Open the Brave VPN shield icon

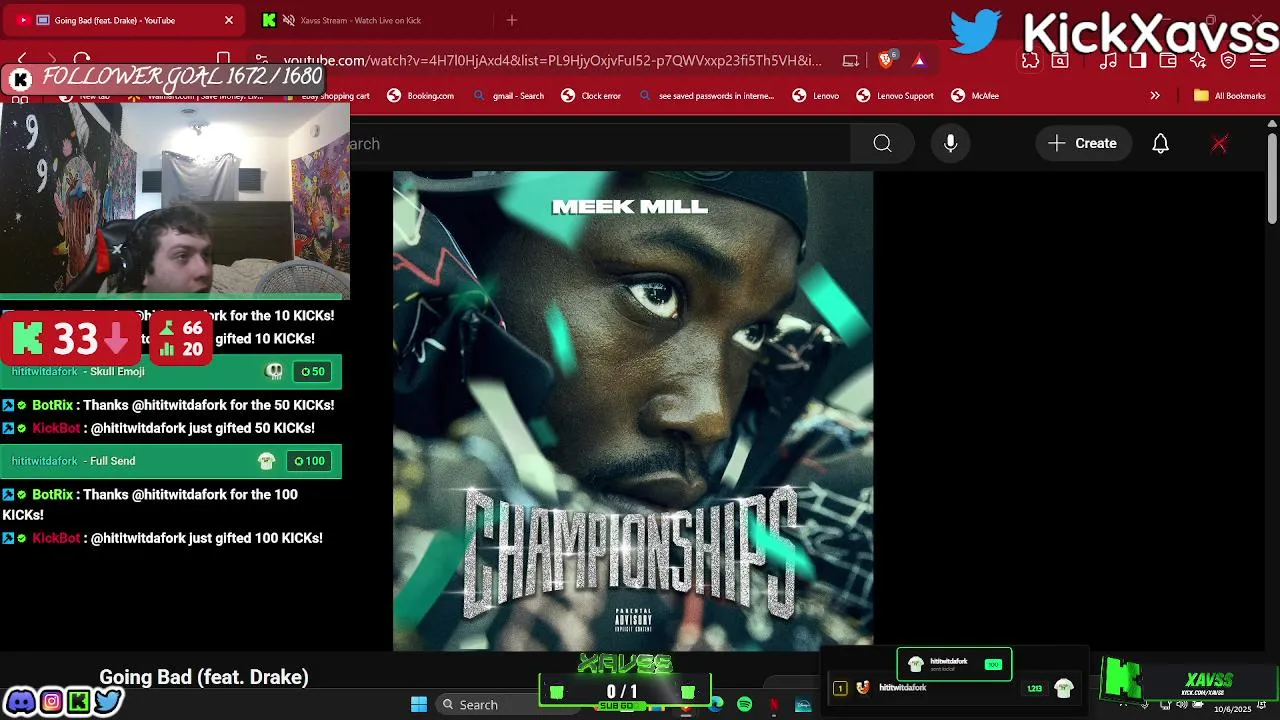pos(1229,60)
